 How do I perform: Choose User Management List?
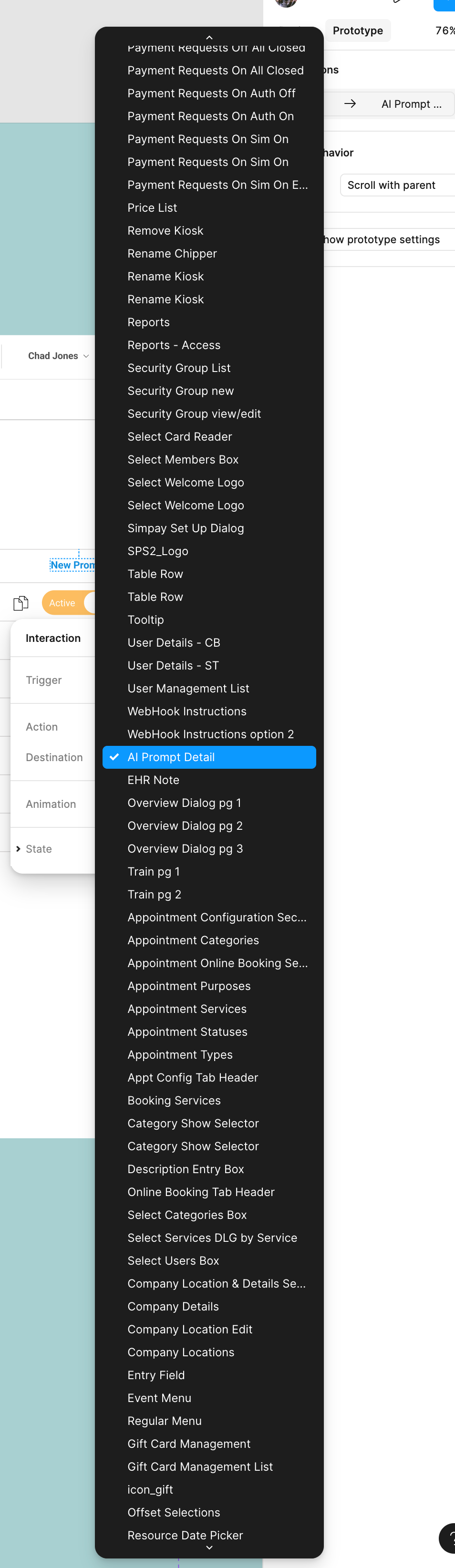pos(209,689)
